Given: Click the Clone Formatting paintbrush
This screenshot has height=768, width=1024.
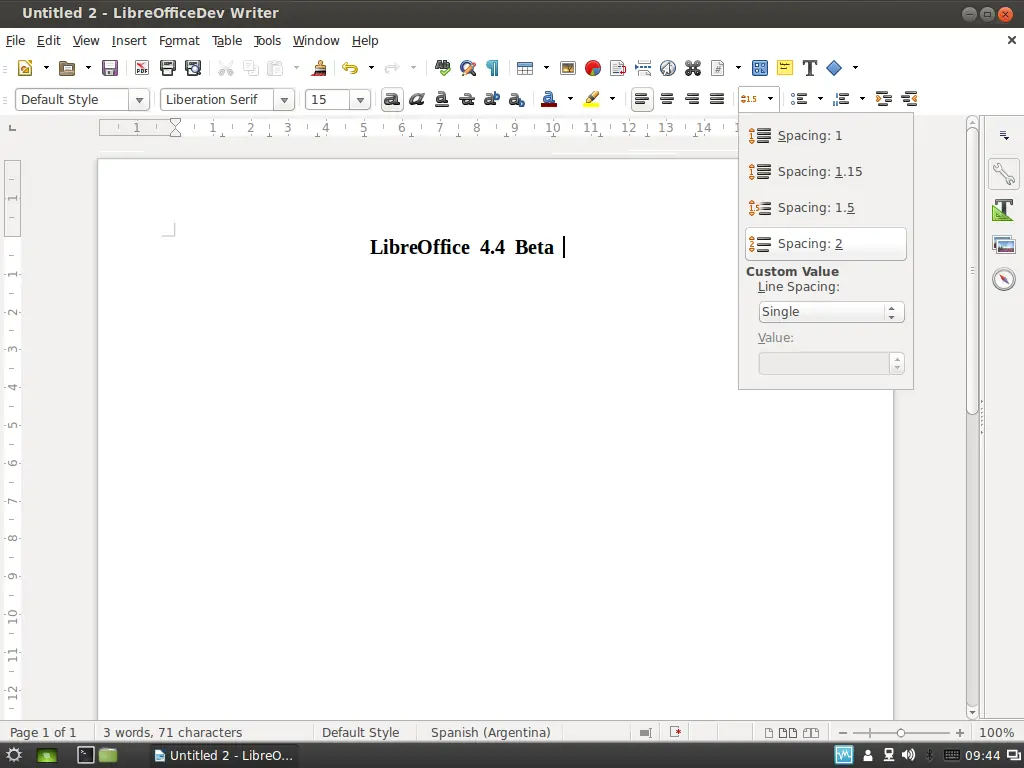Looking at the screenshot, I should tap(319, 68).
